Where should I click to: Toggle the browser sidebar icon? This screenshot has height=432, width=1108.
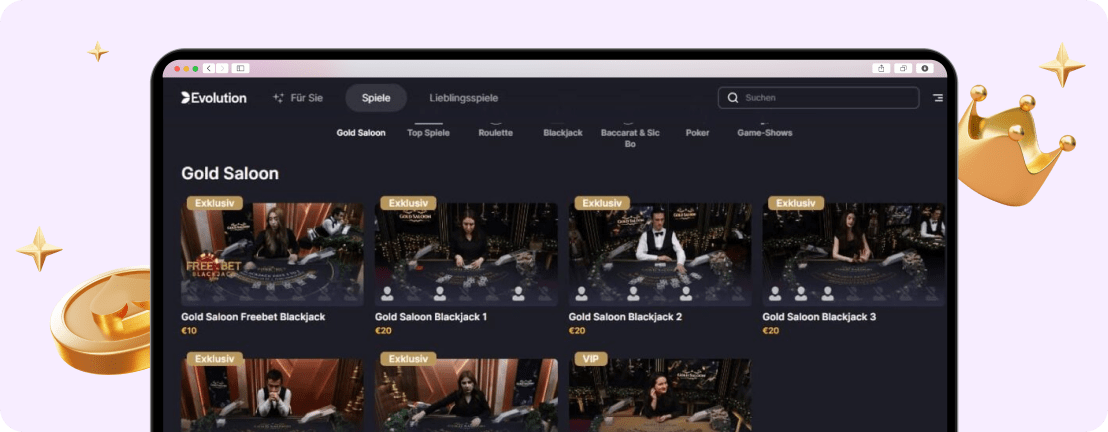point(240,68)
